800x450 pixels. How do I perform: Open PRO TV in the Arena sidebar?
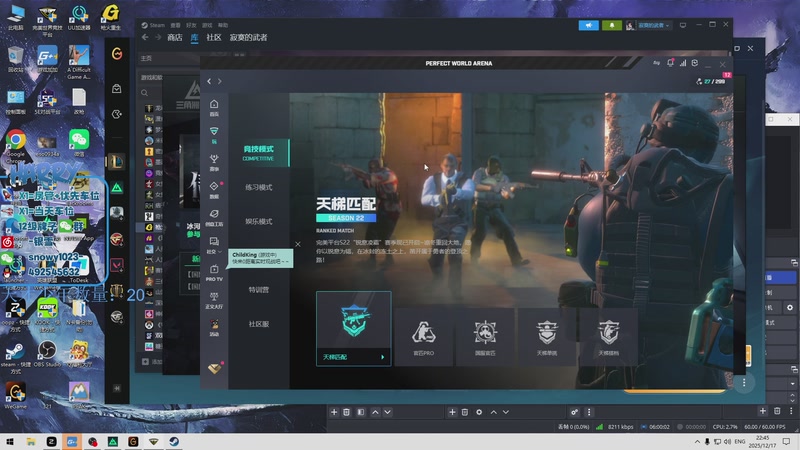(x=214, y=273)
